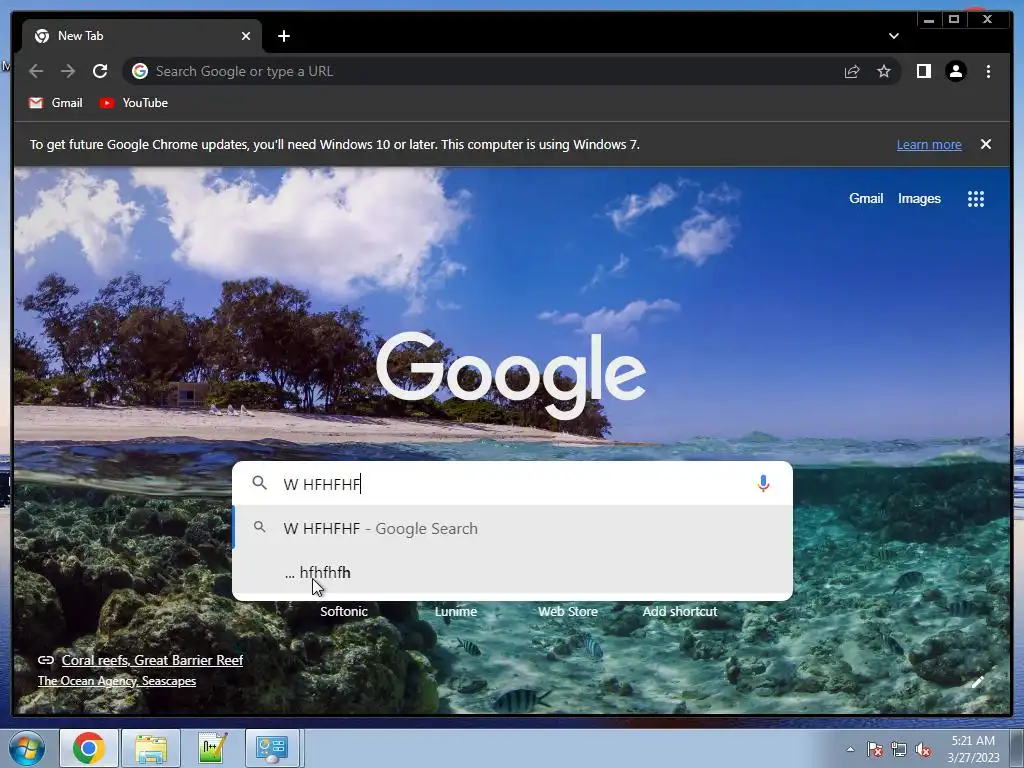The height and width of the screenshot is (768, 1024).
Task: Bookmark this tab with star icon
Action: (884, 71)
